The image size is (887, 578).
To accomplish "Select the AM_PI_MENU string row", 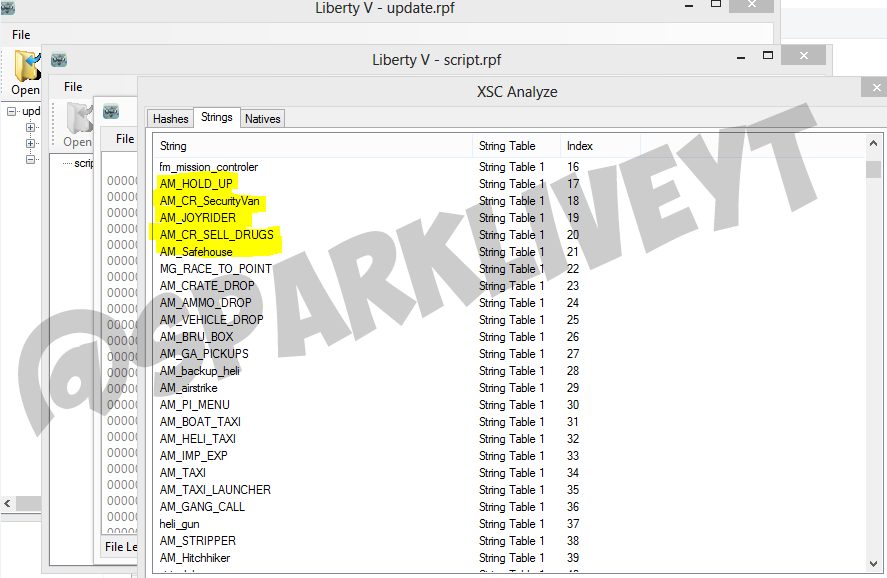I will click(x=509, y=404).
